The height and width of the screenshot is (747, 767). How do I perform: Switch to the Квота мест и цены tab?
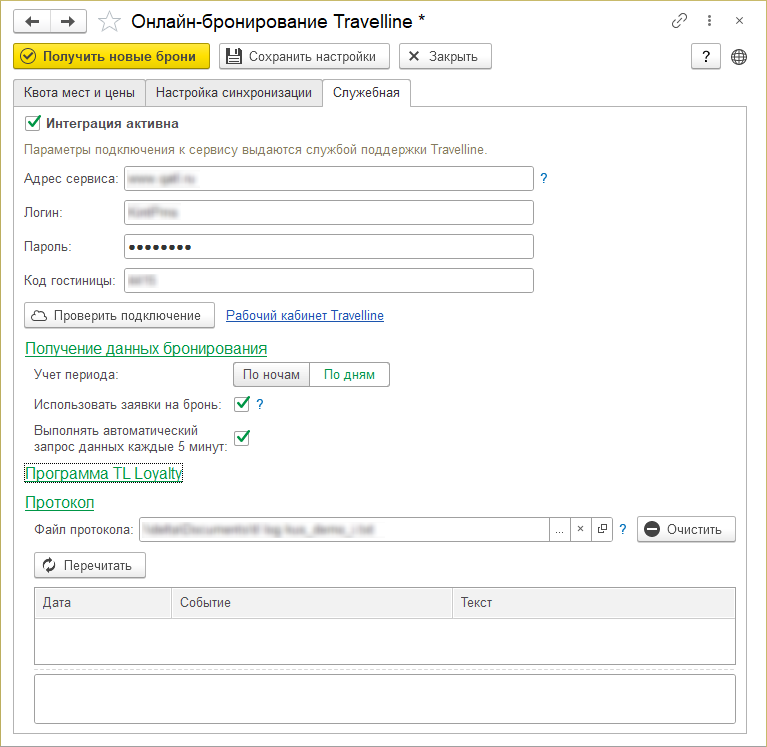(79, 92)
